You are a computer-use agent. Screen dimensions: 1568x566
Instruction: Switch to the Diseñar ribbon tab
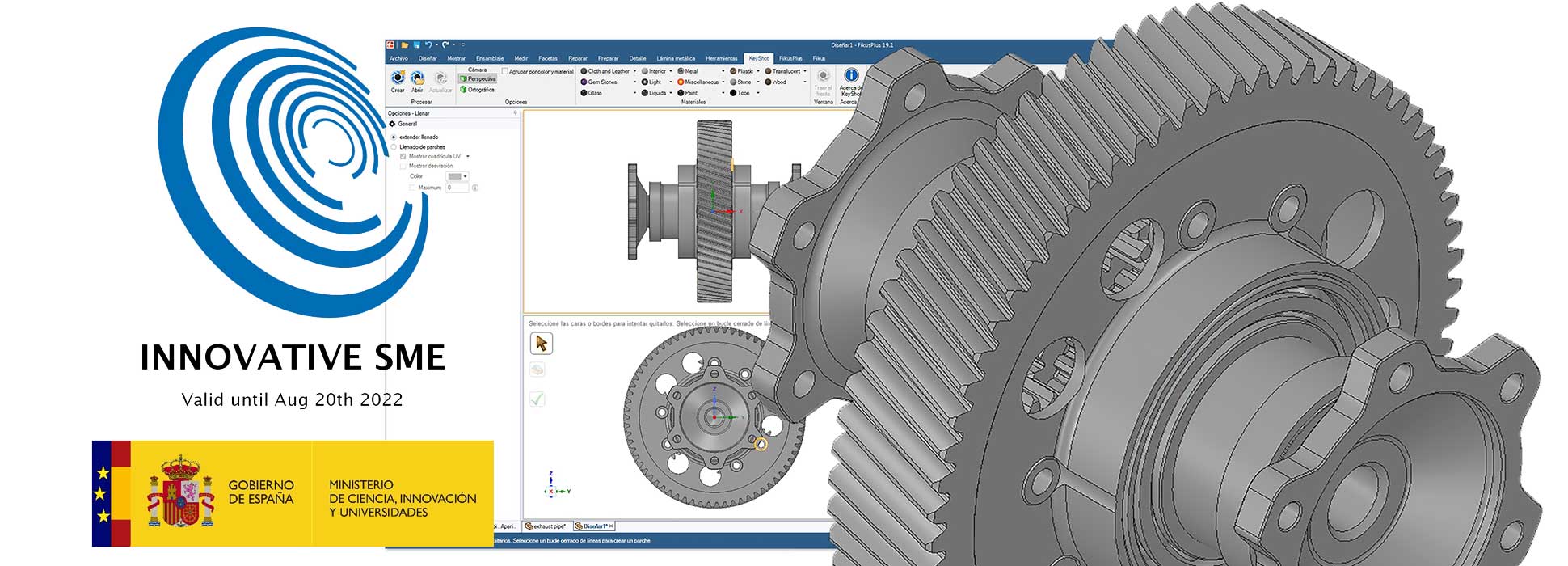(428, 58)
